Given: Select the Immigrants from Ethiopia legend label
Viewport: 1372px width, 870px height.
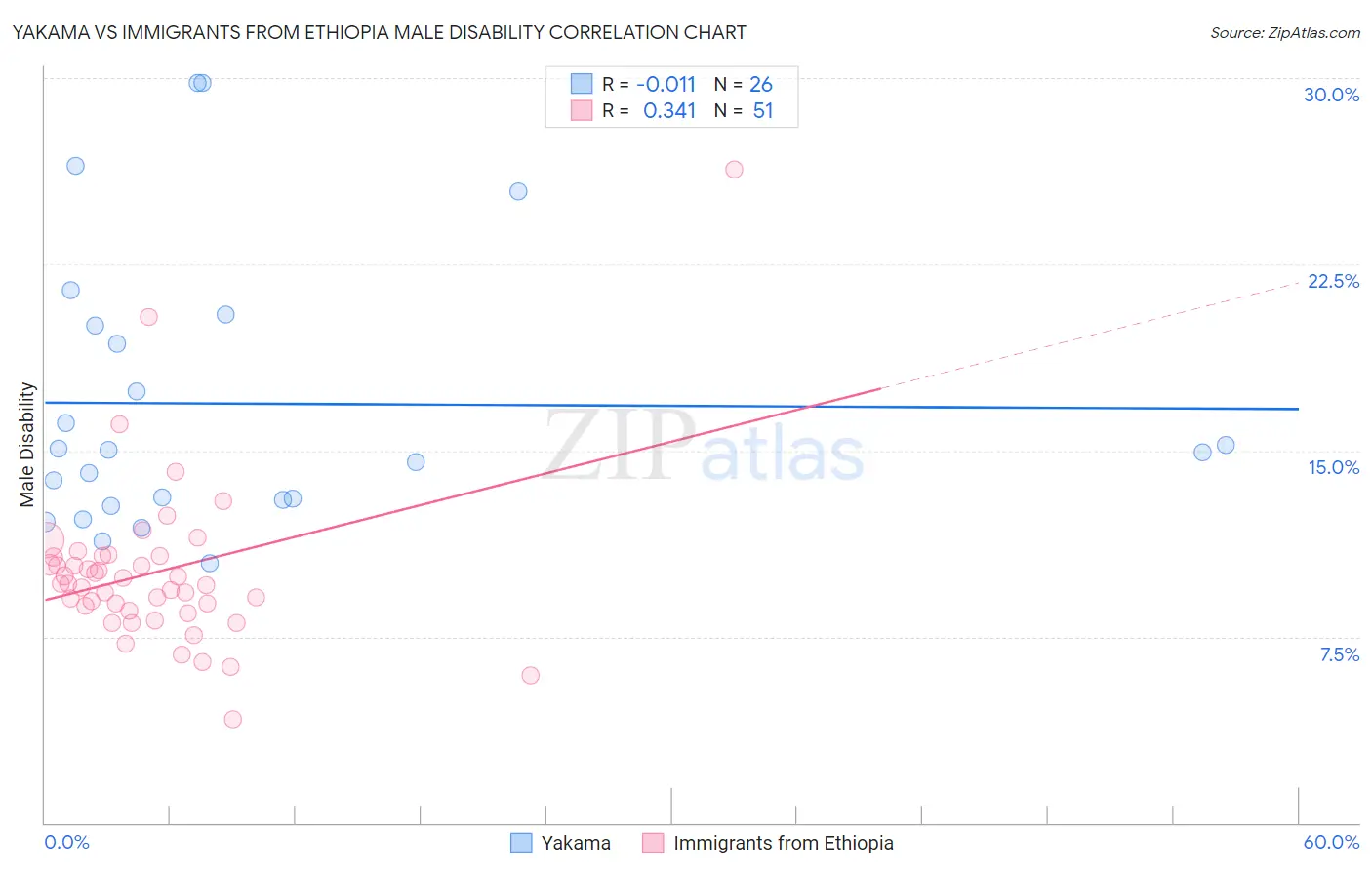Looking at the screenshot, I should pyautogui.click(x=784, y=843).
